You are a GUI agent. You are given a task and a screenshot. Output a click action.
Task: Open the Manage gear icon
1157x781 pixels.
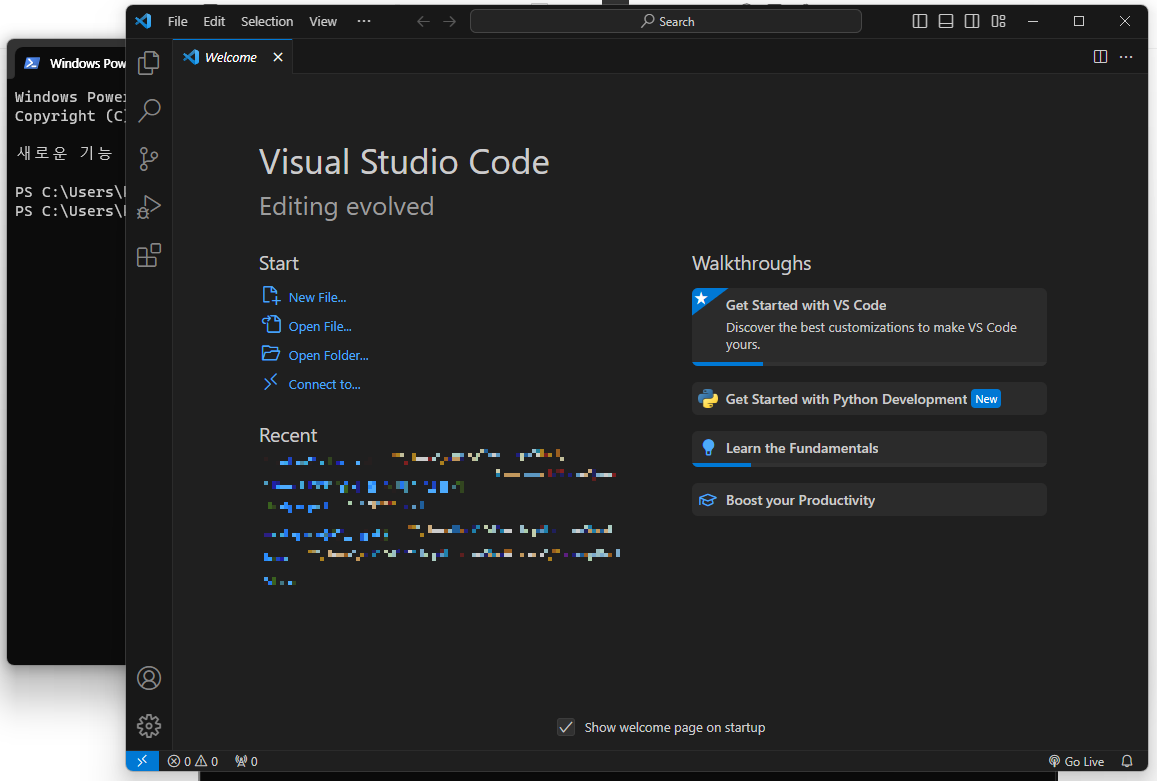148,726
